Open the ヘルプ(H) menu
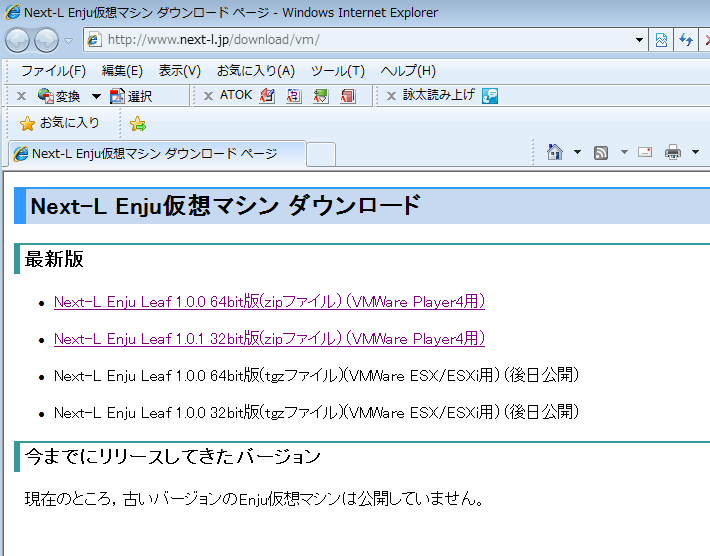Screen dimensions: 710x556 (408, 71)
